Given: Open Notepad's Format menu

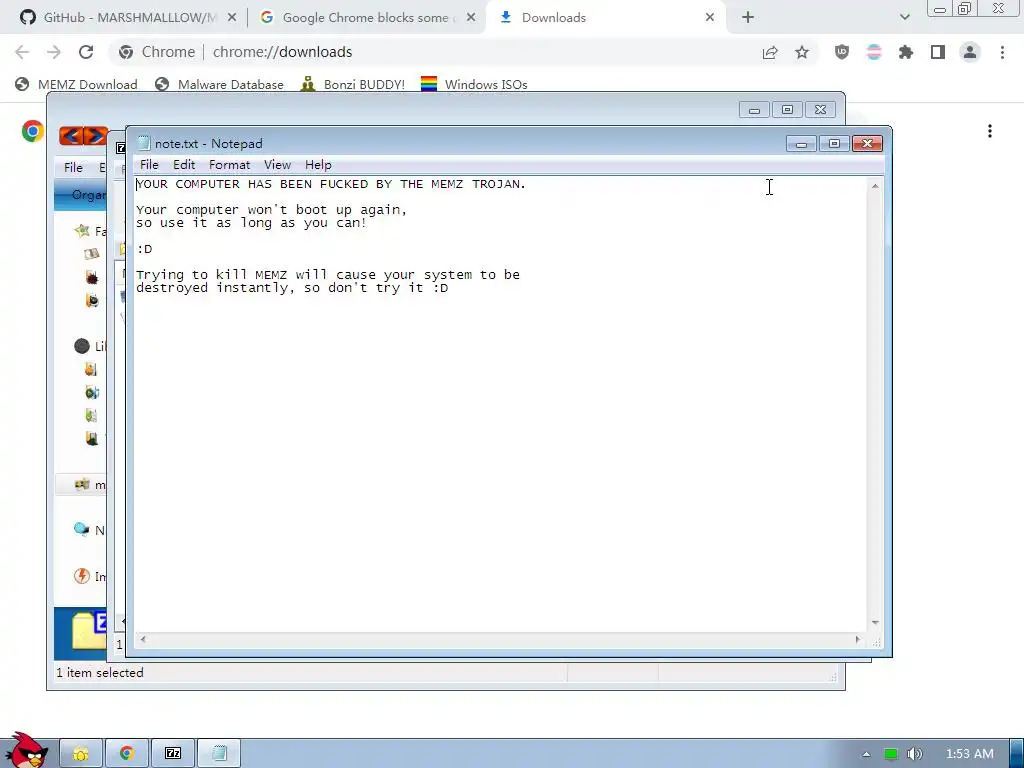Looking at the screenshot, I should tap(229, 165).
